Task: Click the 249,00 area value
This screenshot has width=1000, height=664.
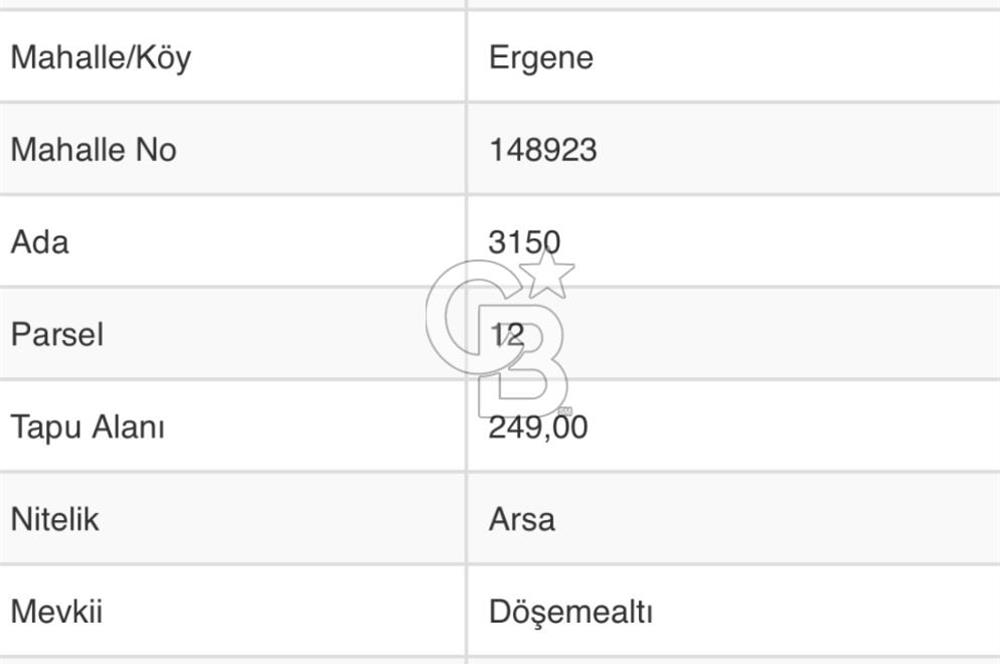Action: [538, 427]
